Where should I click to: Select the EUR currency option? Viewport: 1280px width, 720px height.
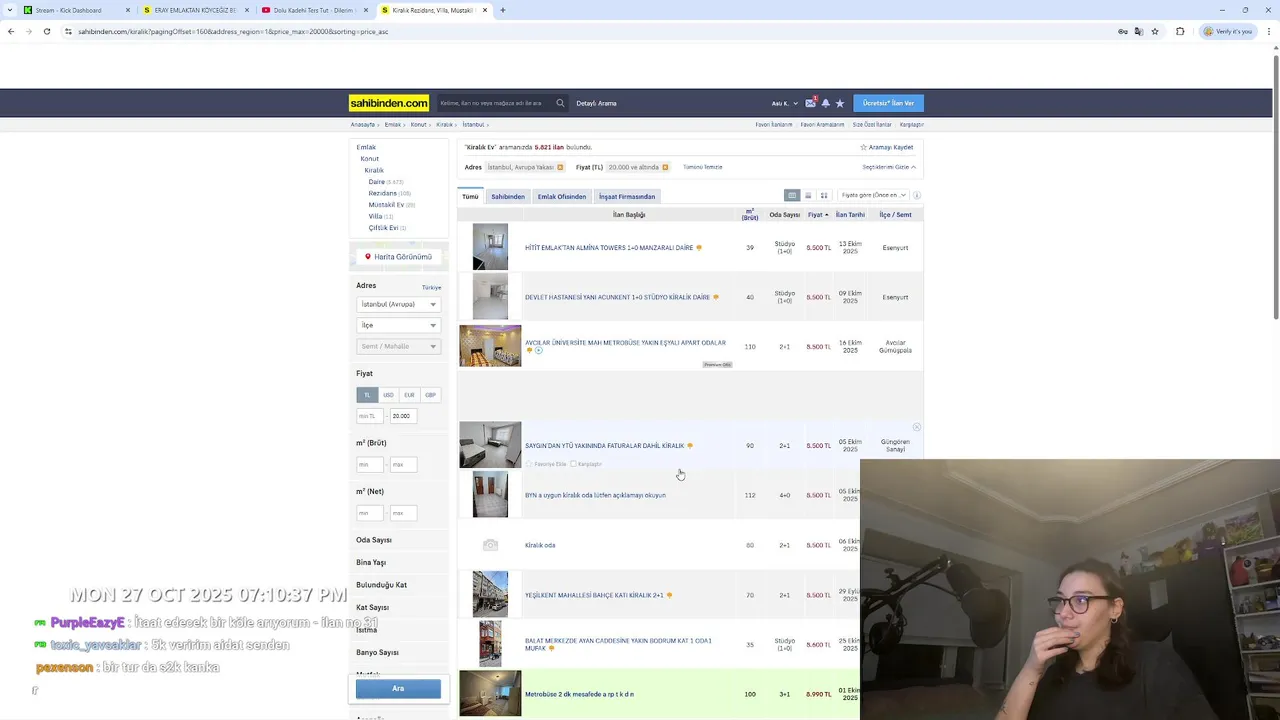tap(409, 395)
